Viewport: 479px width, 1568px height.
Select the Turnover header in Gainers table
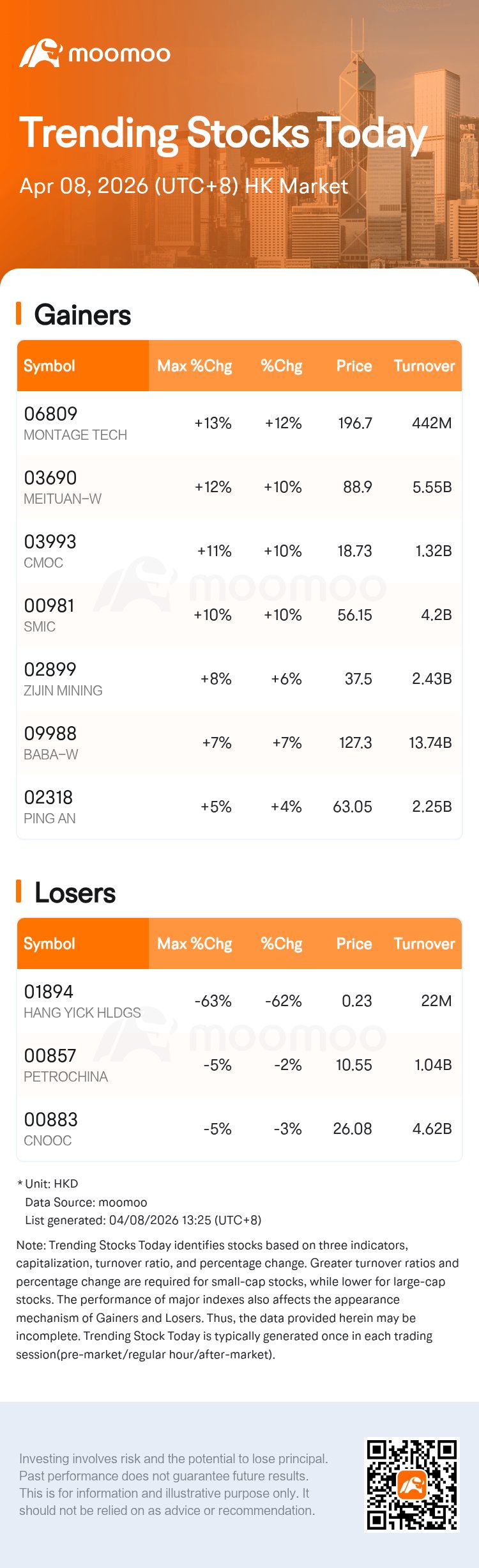click(424, 366)
